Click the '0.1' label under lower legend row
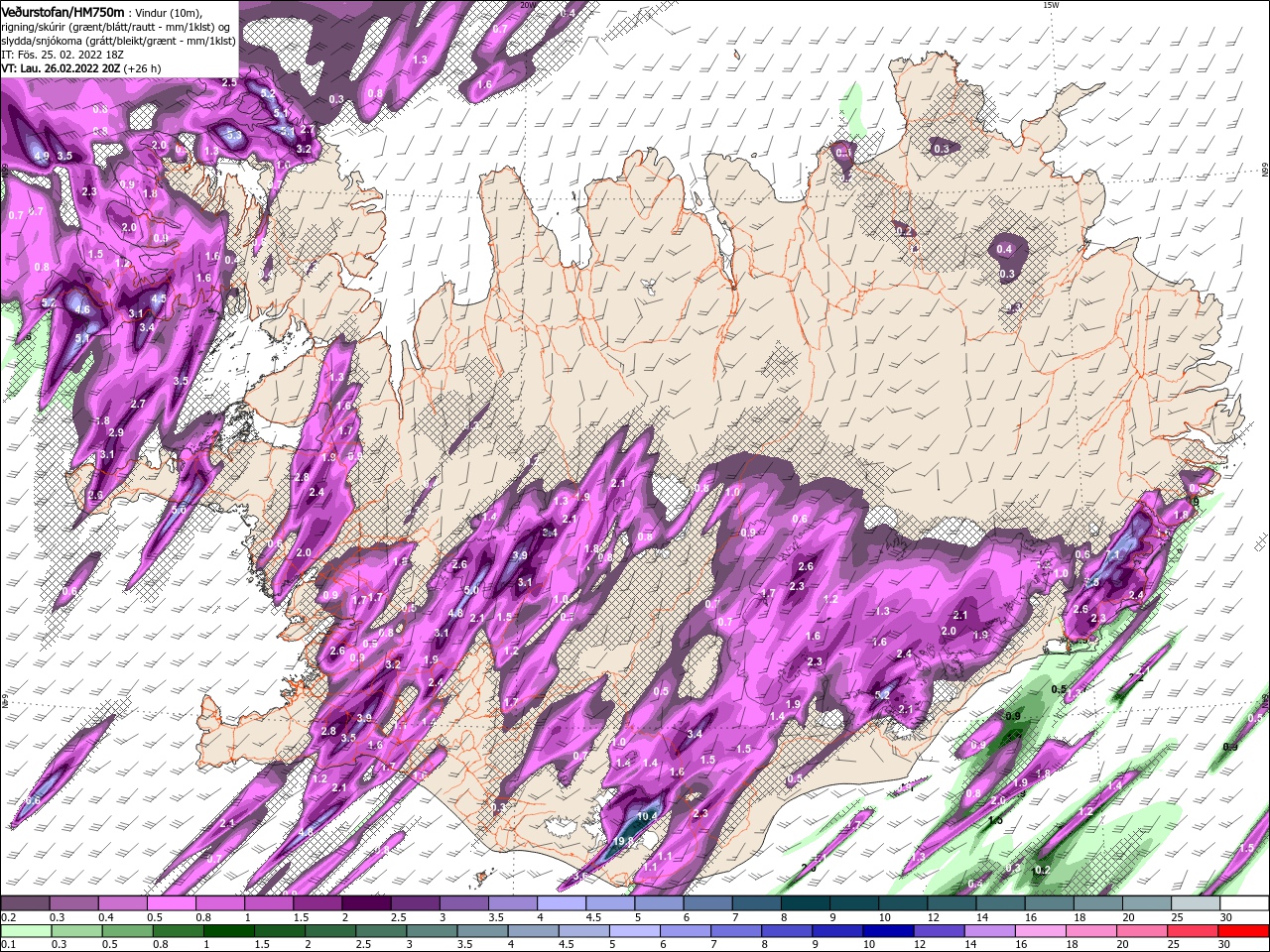The height and width of the screenshot is (952, 1270). click(8, 943)
